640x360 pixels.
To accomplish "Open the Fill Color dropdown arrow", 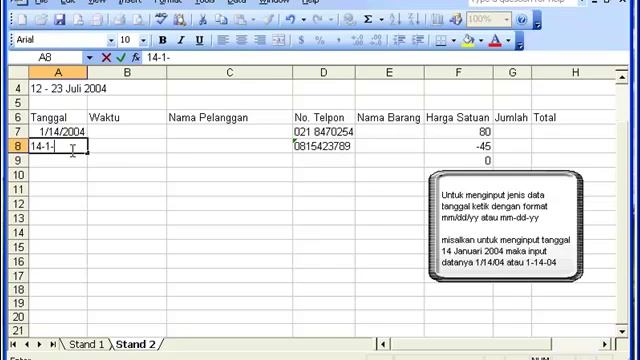I will pyautogui.click(x=481, y=40).
